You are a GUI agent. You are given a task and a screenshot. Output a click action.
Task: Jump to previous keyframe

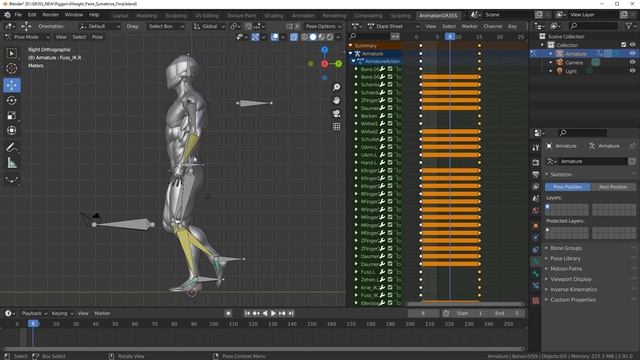click(x=256, y=313)
